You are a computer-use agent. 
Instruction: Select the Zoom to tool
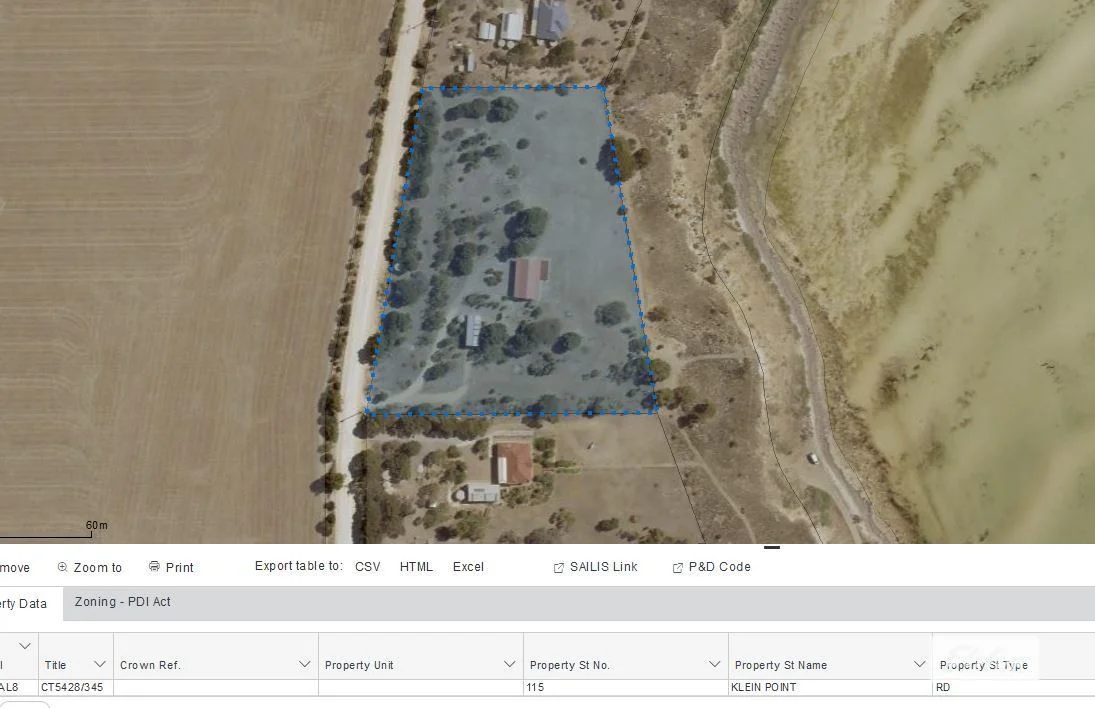[x=96, y=567]
